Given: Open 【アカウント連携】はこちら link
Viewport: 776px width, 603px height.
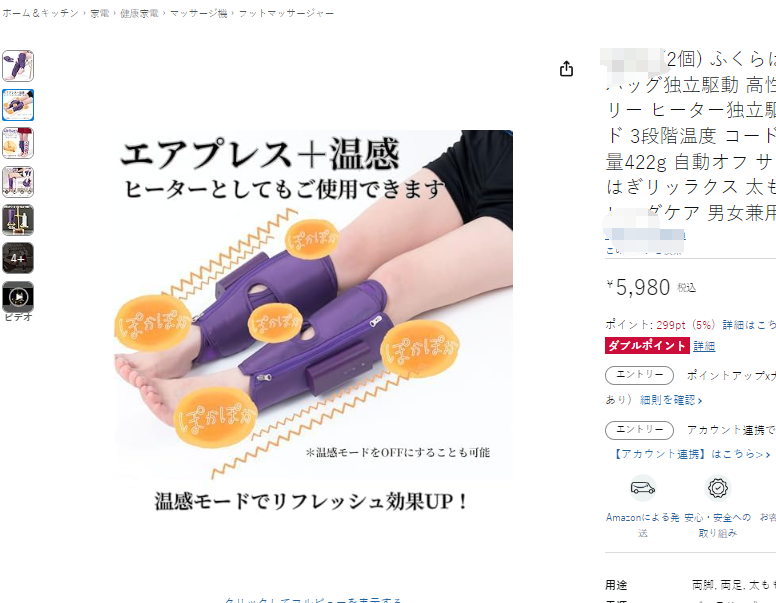Looking at the screenshot, I should [691, 454].
